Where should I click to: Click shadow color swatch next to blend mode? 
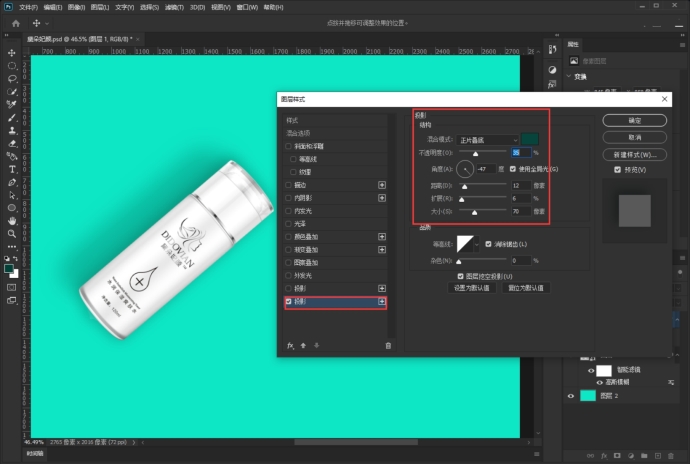pos(530,140)
